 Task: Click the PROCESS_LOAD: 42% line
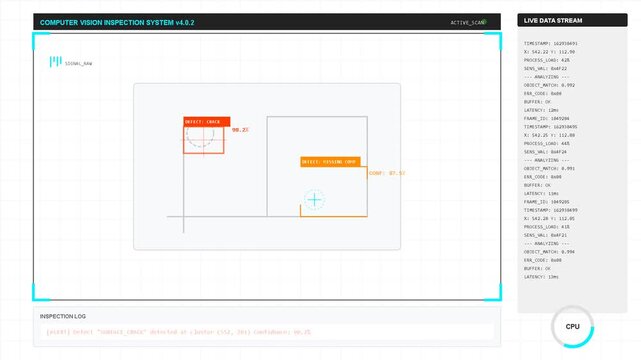tap(547, 60)
